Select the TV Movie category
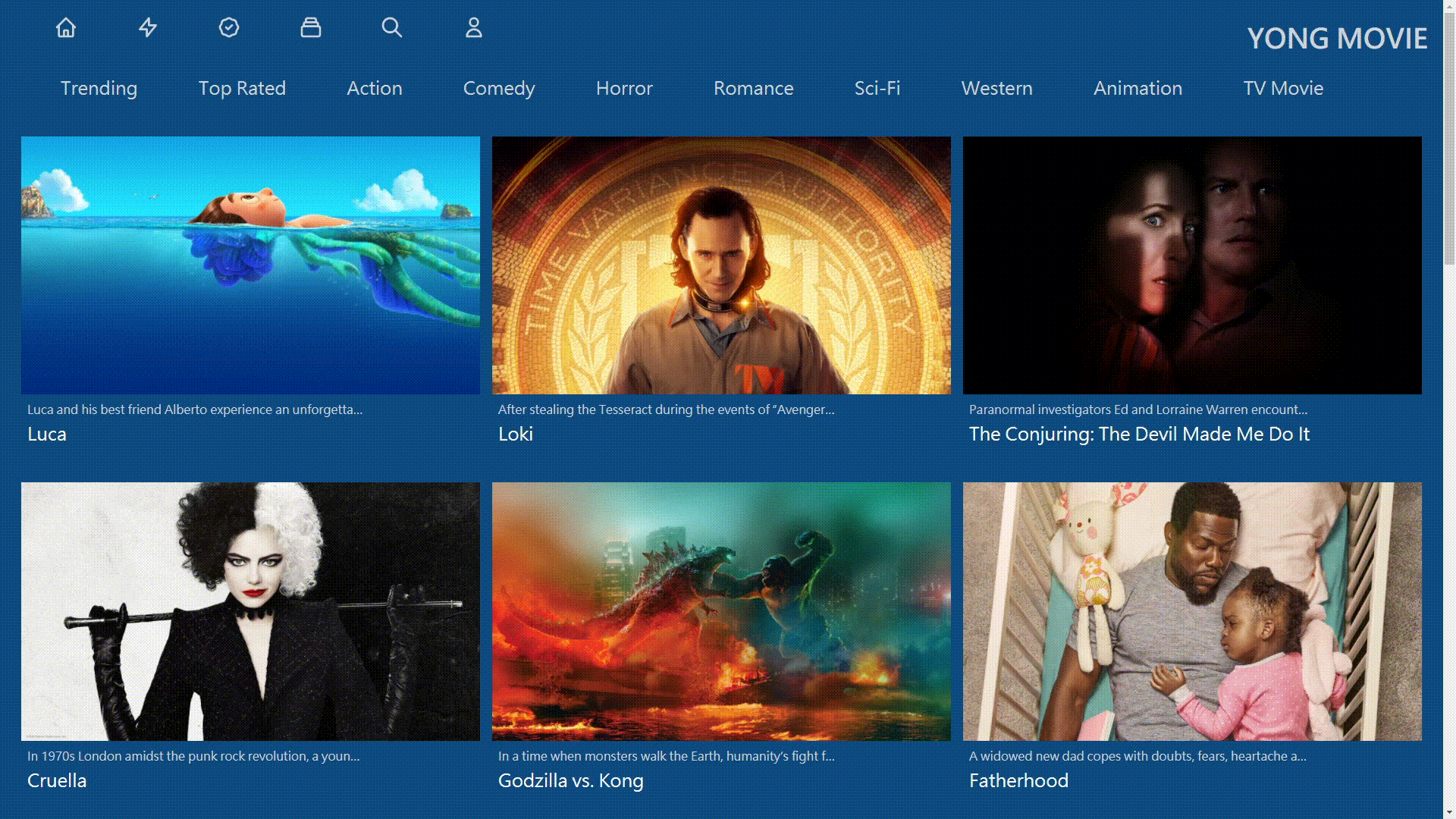Screen dimensions: 1456x819 click(x=1283, y=88)
